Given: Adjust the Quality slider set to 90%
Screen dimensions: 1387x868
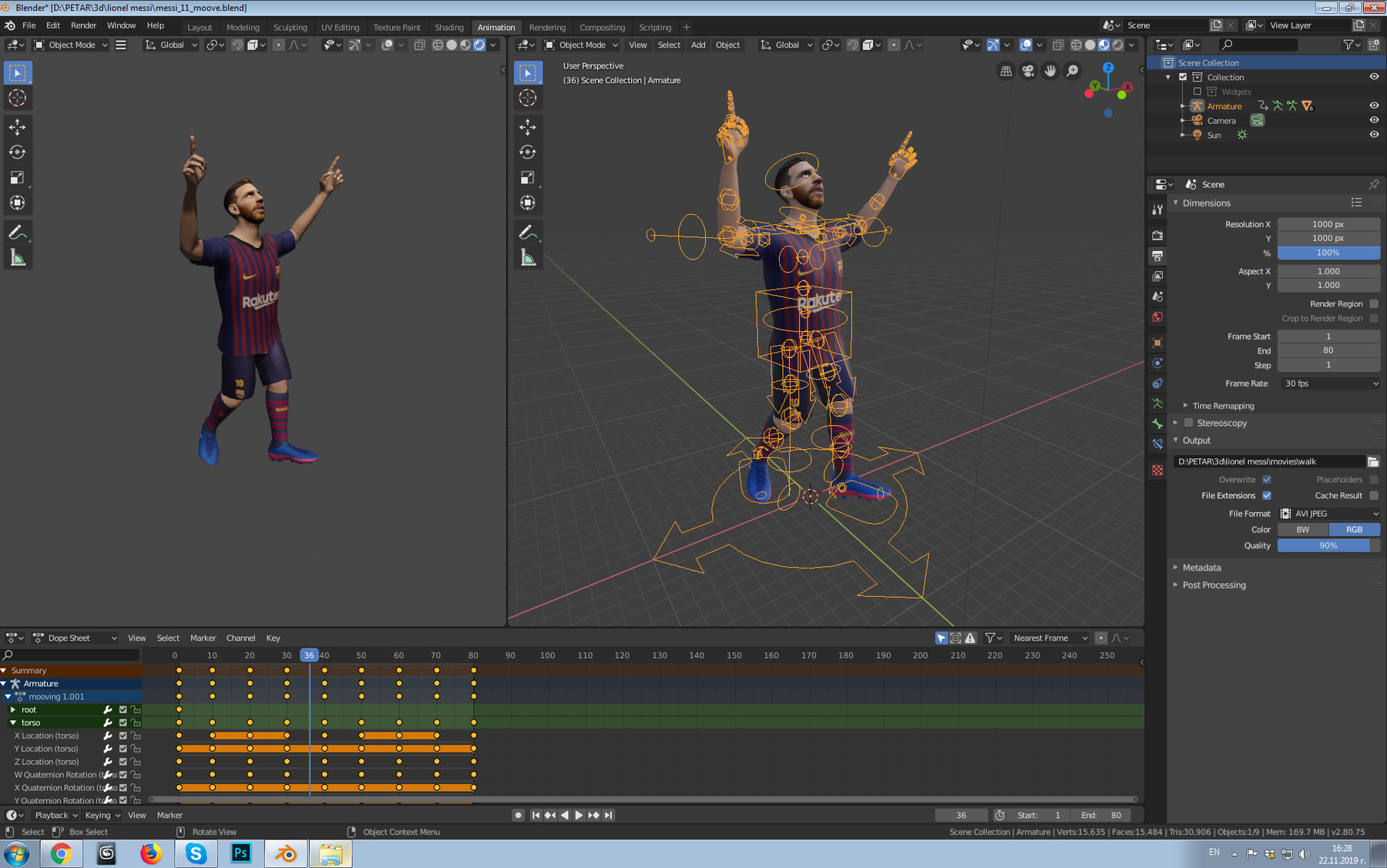Looking at the screenshot, I should (1328, 545).
